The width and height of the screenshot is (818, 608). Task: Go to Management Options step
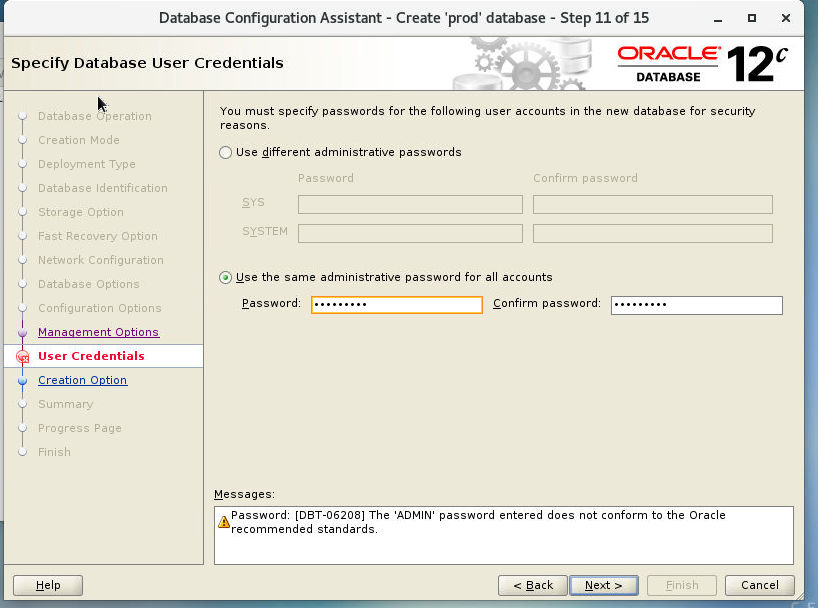98,332
